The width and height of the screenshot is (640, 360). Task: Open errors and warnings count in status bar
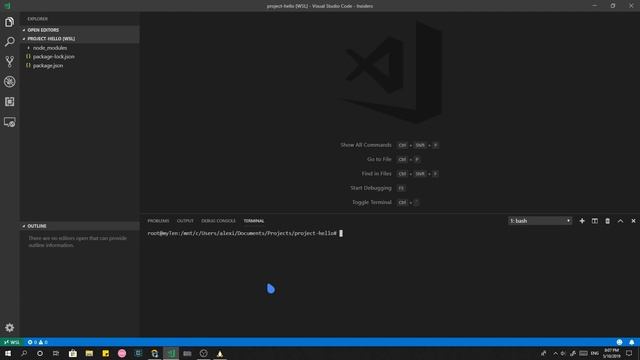click(x=38, y=342)
